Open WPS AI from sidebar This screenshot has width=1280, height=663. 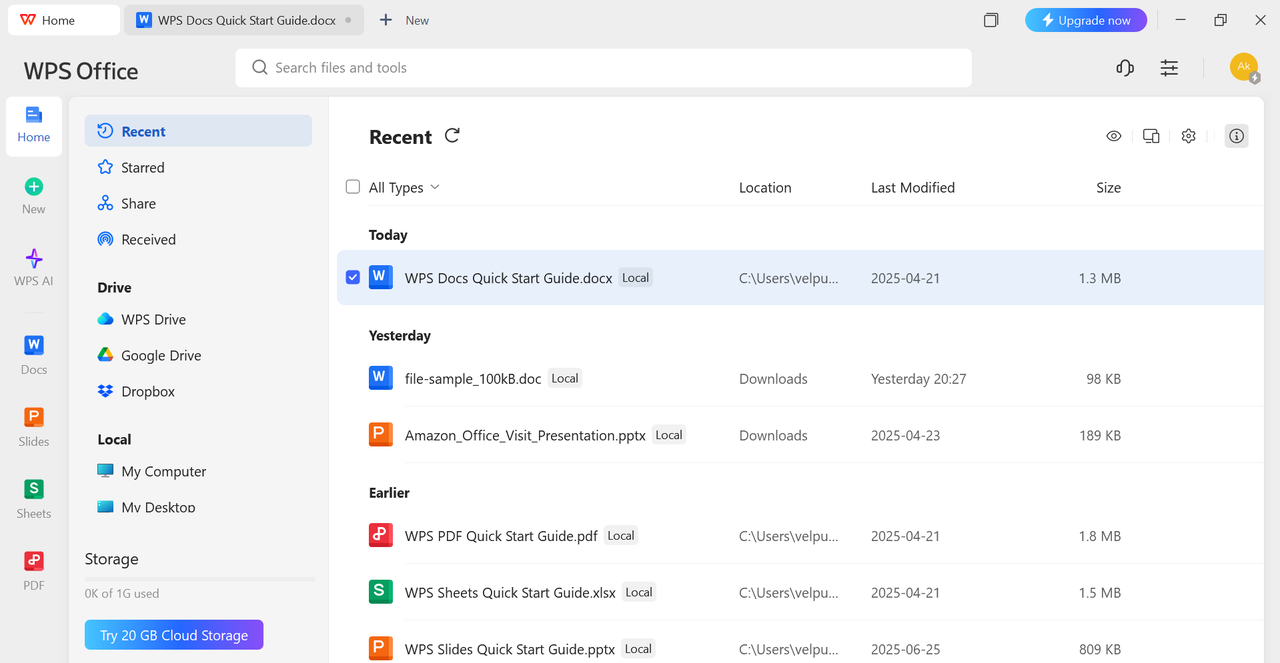click(x=34, y=268)
